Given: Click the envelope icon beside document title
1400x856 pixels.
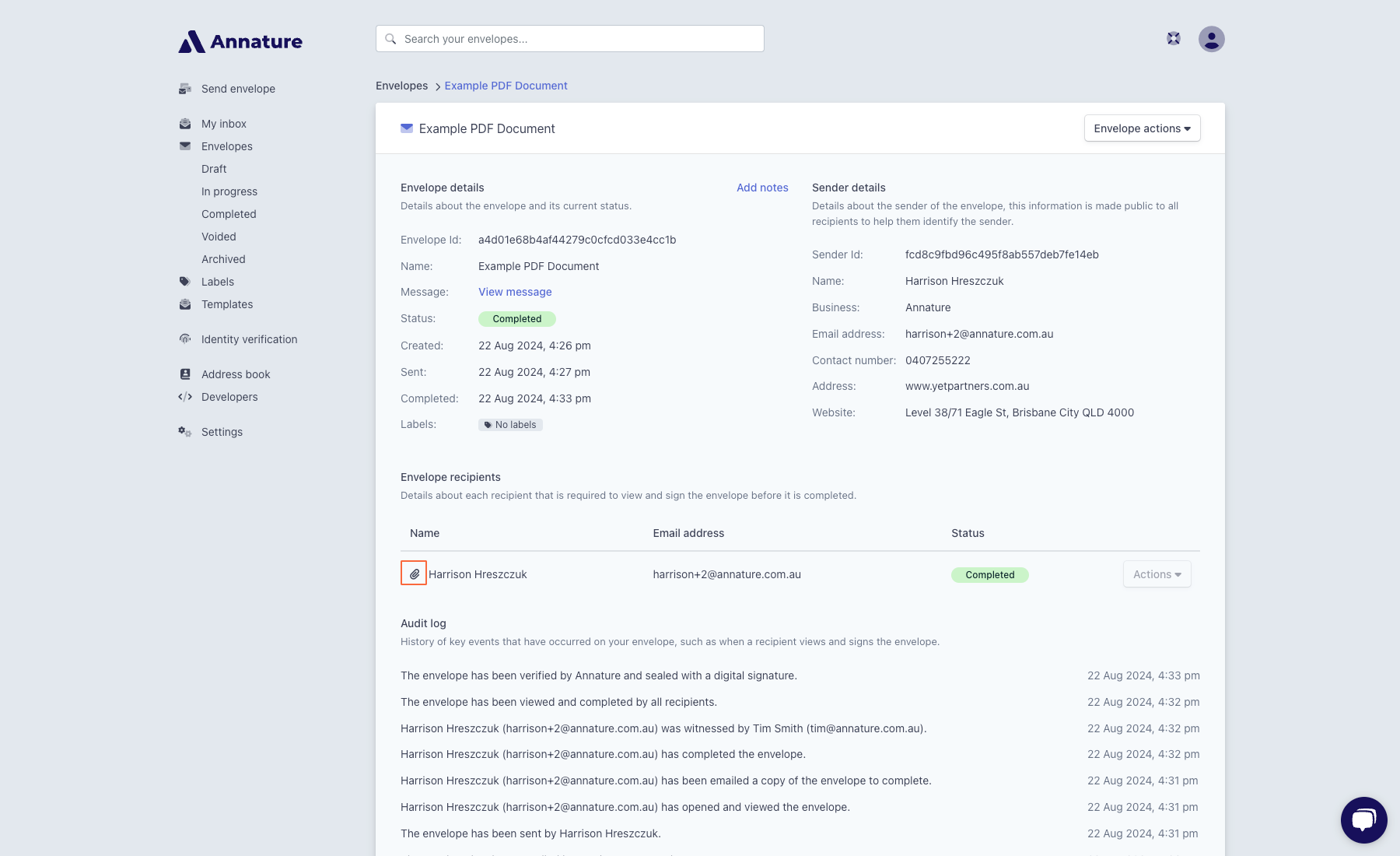Looking at the screenshot, I should (407, 128).
